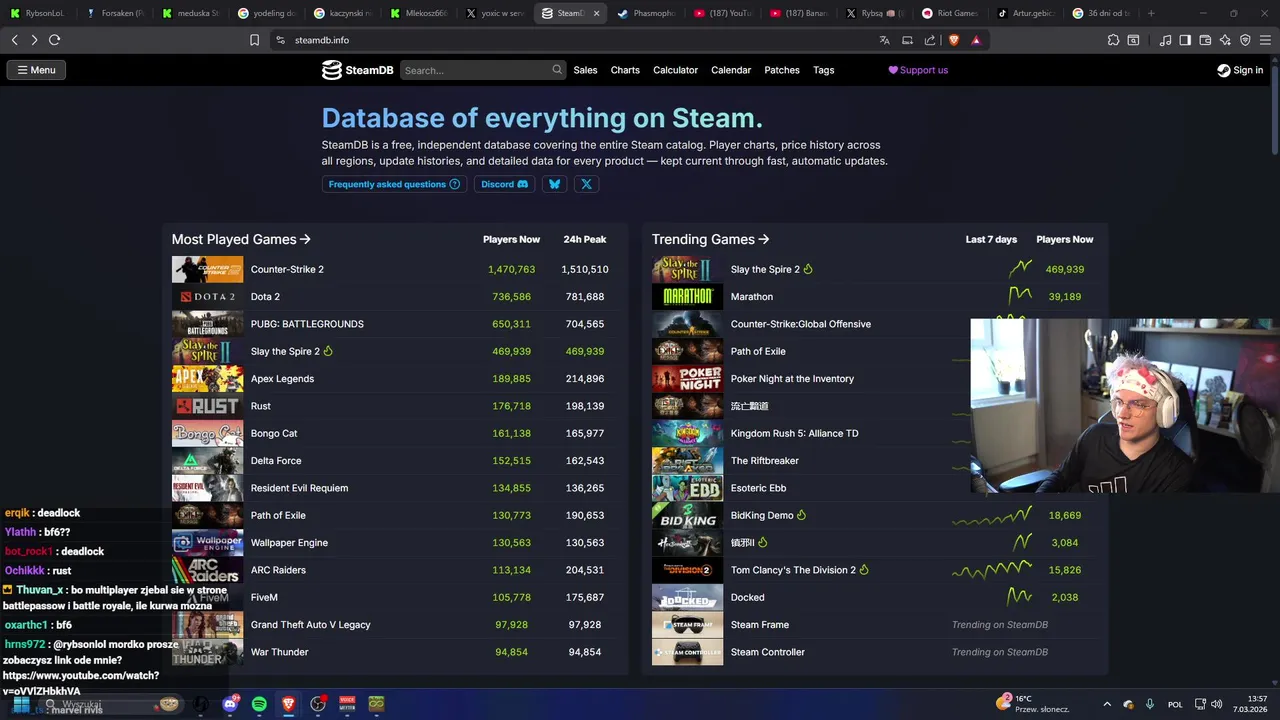The width and height of the screenshot is (1280, 720).
Task: Go back in browser history
Action: [x=15, y=40]
